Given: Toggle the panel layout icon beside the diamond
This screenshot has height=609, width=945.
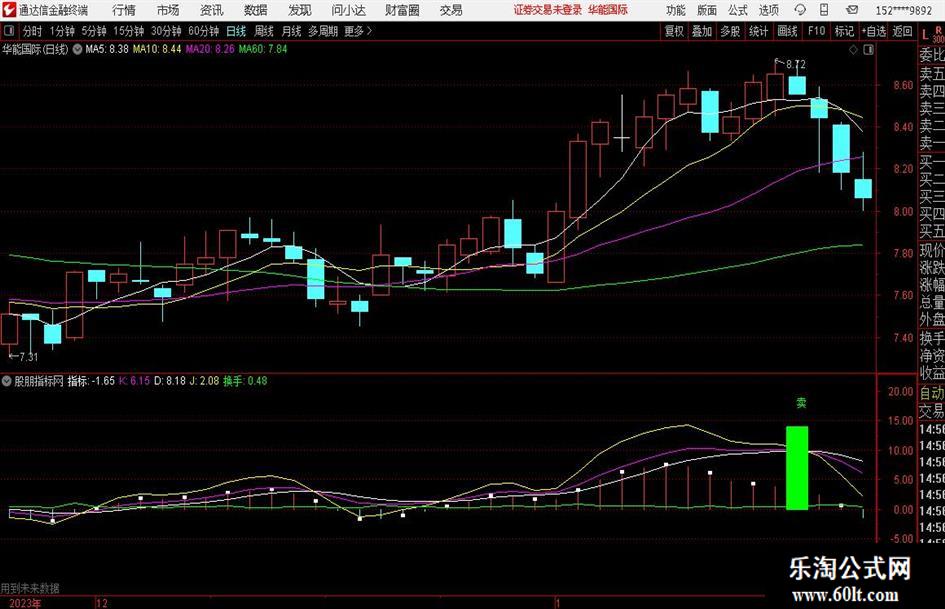Looking at the screenshot, I should click(x=868, y=50).
